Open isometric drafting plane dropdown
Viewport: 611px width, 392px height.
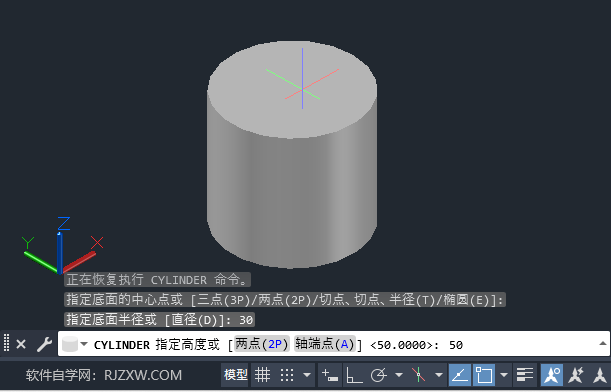tap(439, 375)
